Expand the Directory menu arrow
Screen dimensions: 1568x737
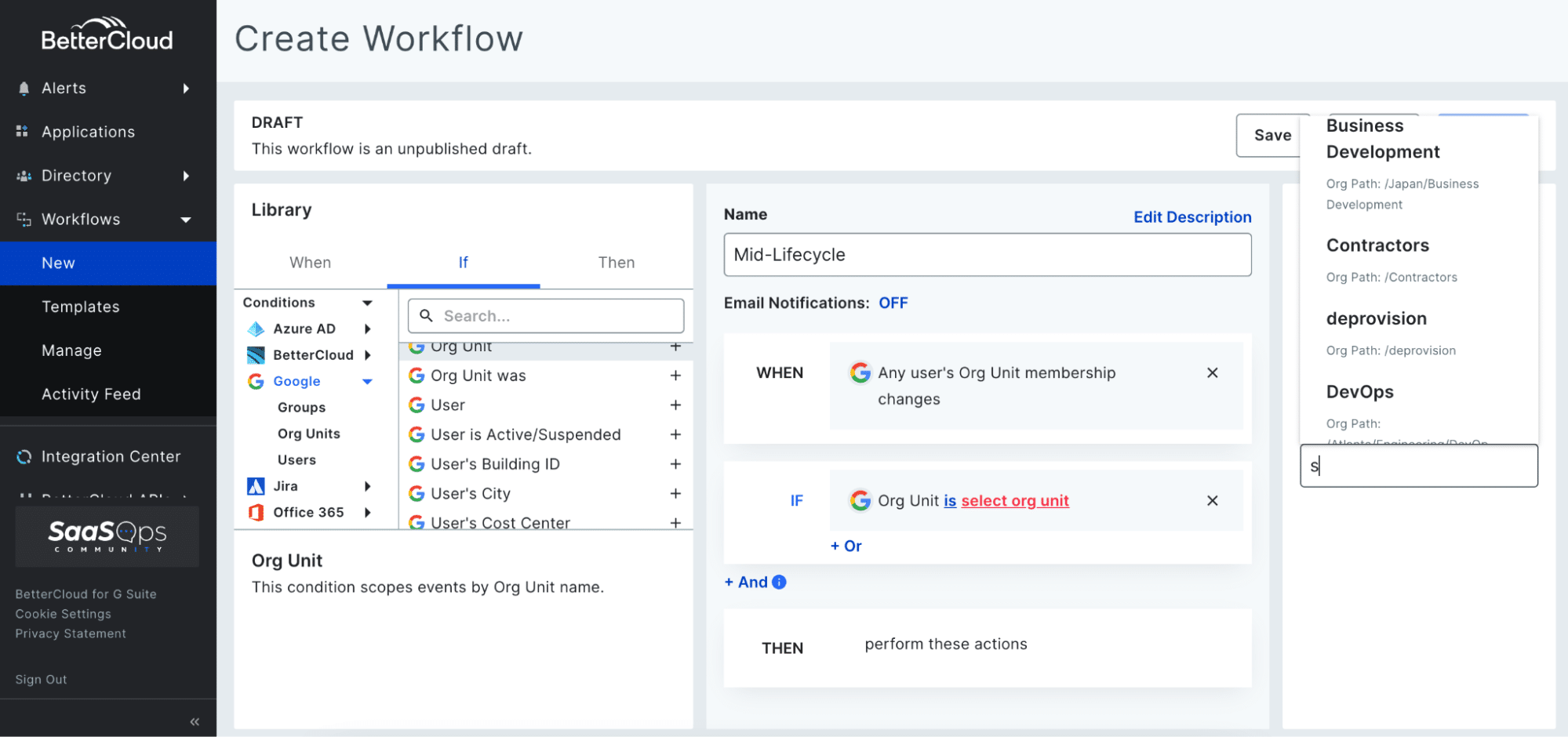(186, 176)
